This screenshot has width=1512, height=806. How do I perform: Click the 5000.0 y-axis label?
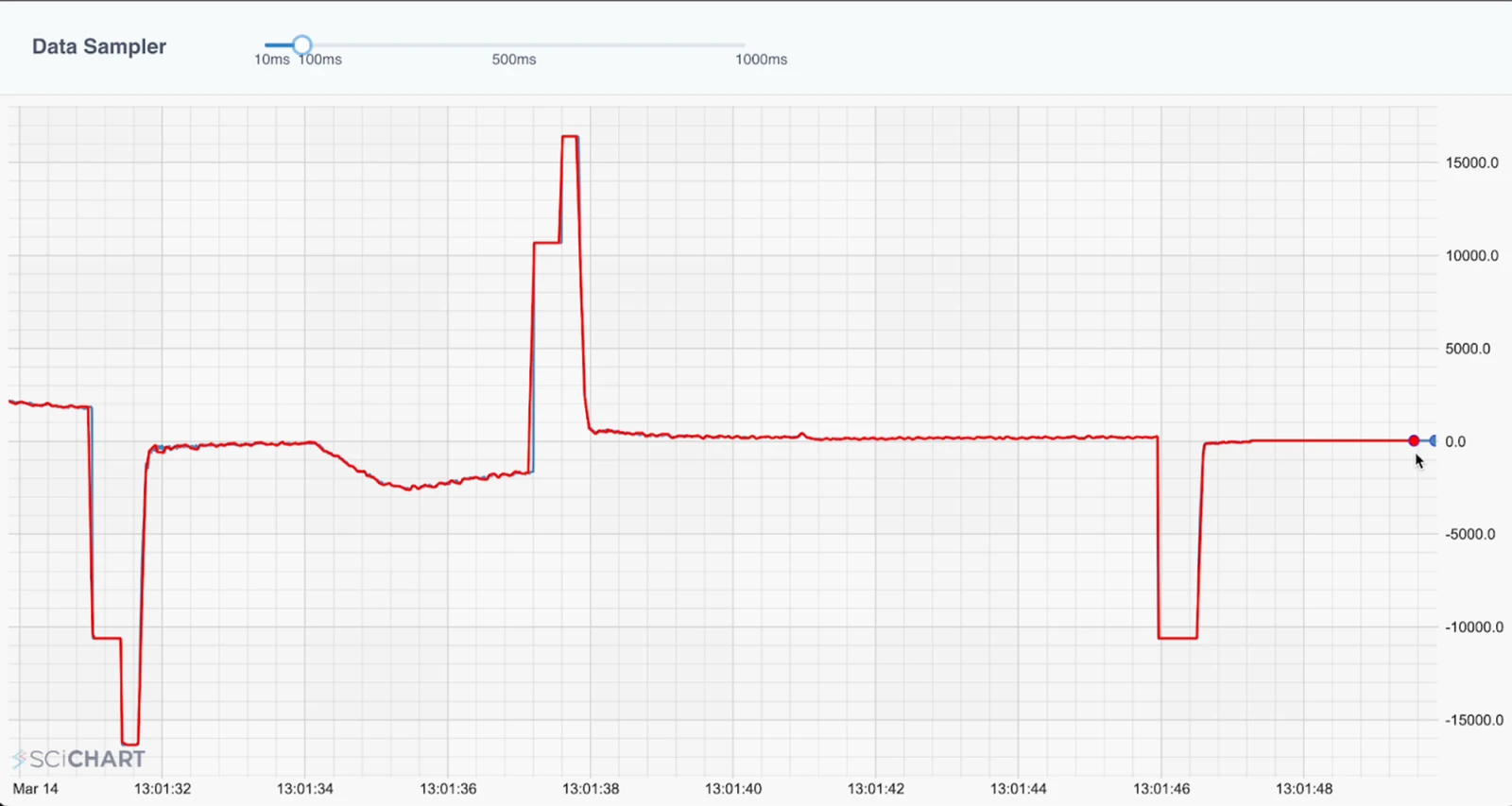pos(1468,349)
